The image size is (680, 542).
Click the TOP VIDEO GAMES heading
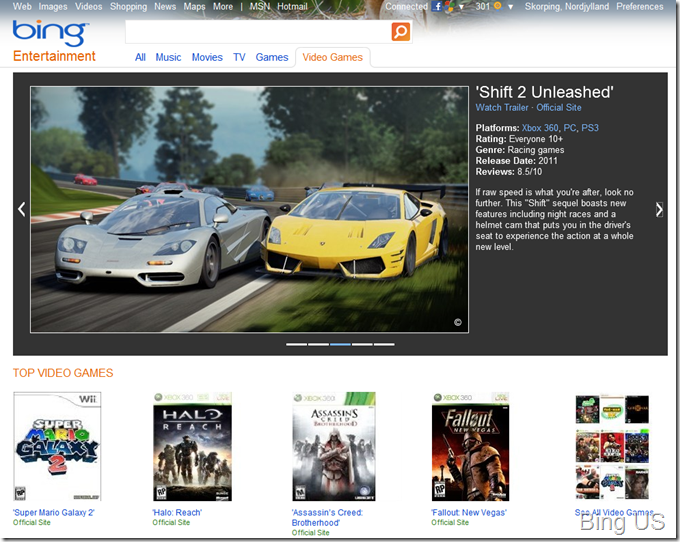coord(63,373)
